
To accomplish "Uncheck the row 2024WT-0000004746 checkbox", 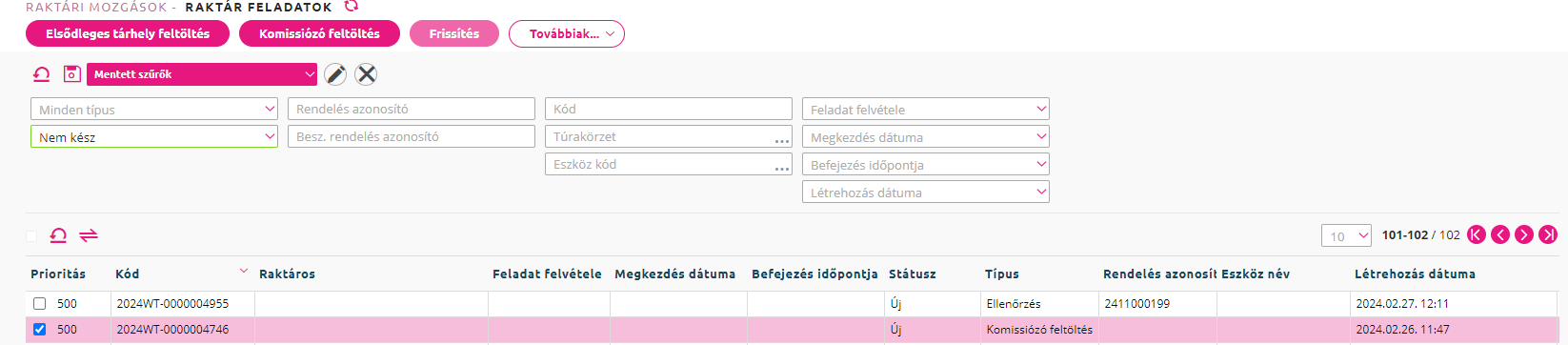I will tap(39, 330).
